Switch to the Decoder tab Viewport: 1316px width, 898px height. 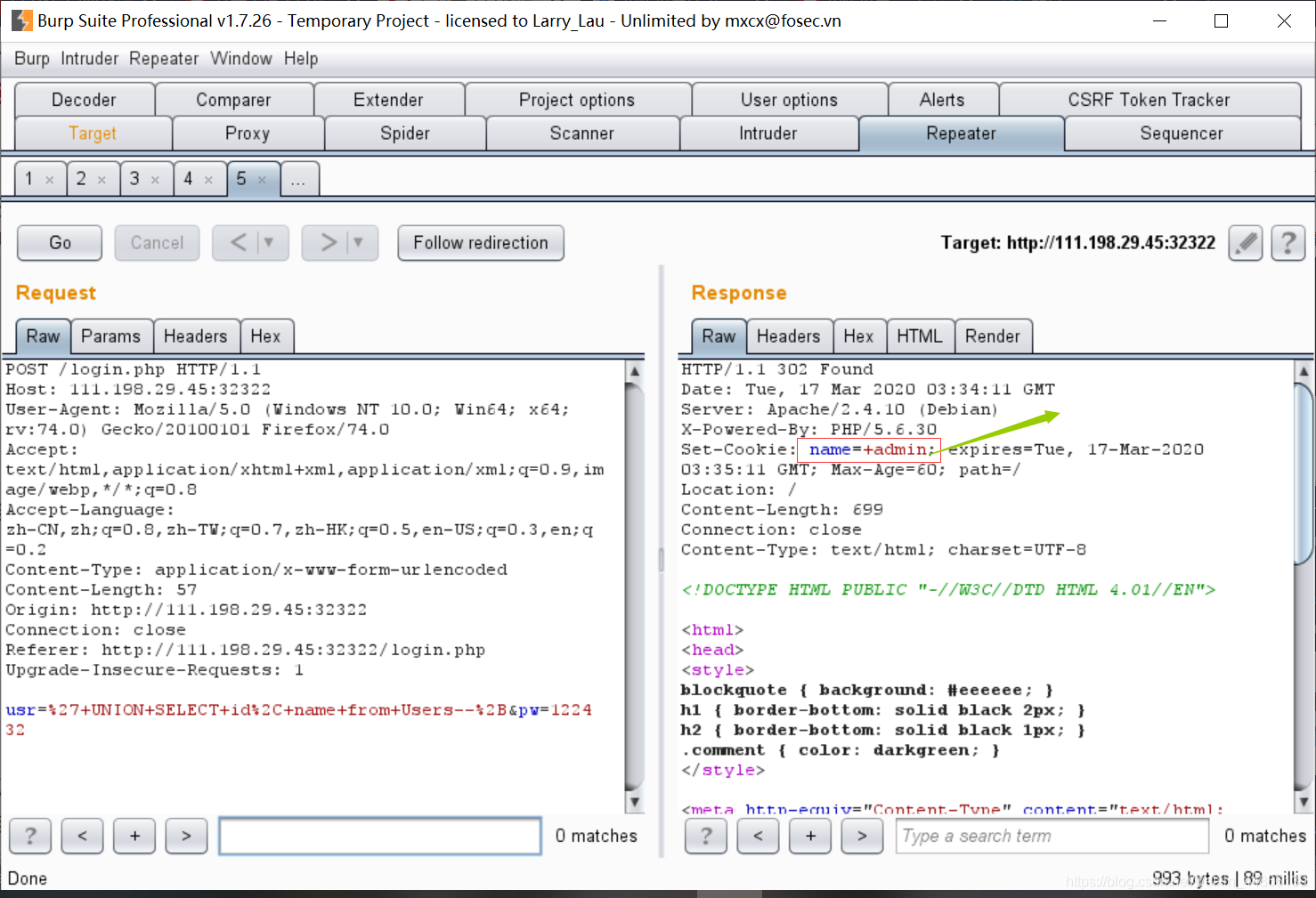85,100
